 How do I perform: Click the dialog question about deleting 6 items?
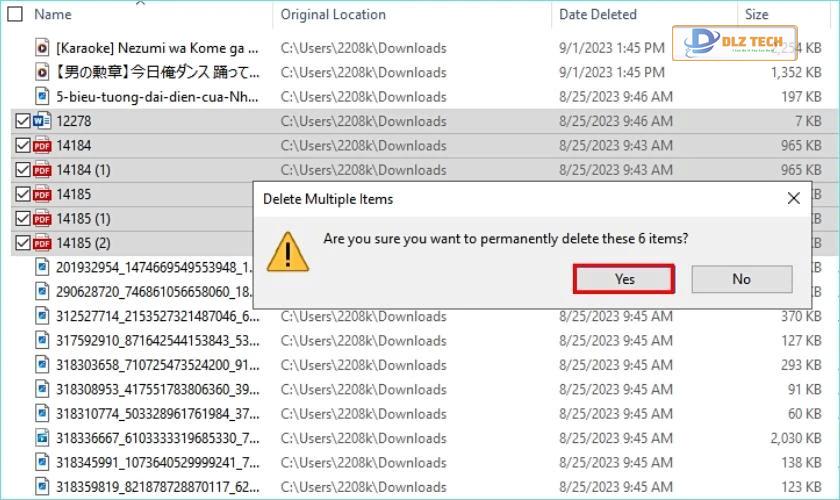(x=505, y=238)
